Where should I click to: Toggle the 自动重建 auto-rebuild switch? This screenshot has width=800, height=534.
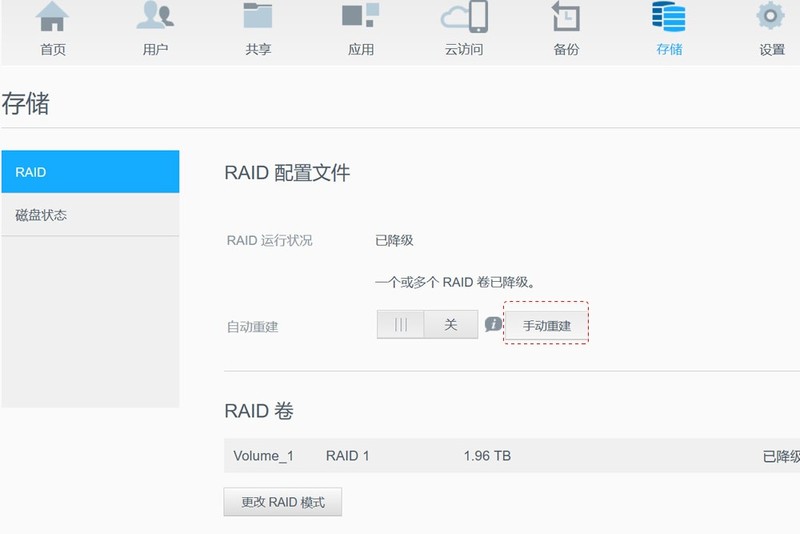tap(428, 324)
